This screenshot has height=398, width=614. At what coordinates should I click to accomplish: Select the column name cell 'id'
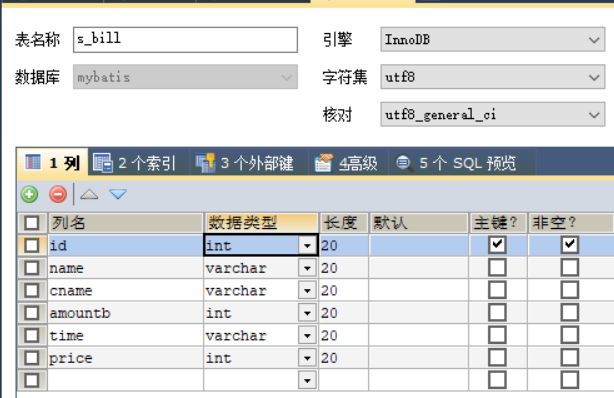click(x=125, y=246)
